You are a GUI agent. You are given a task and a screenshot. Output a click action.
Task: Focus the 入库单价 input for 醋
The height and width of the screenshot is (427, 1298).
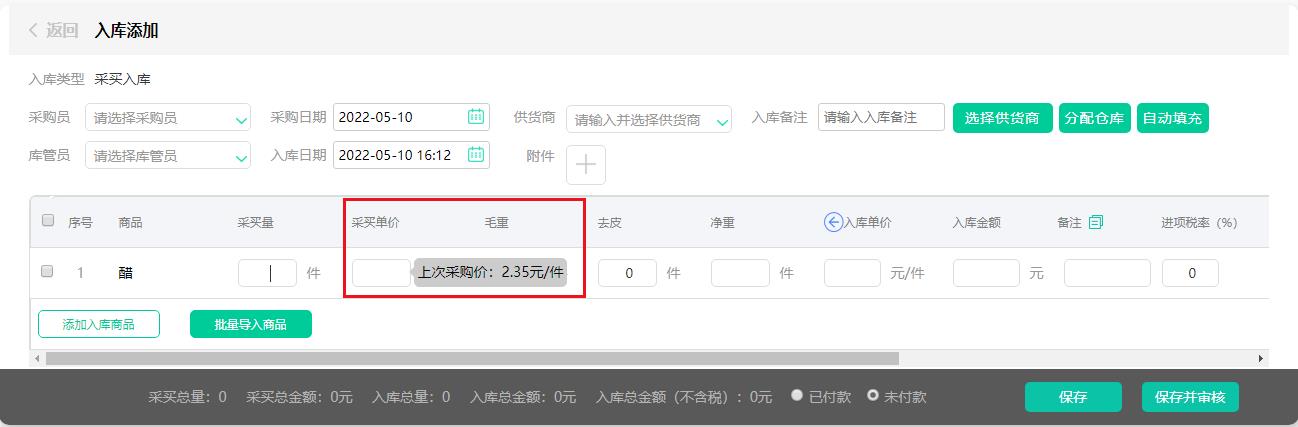point(852,273)
